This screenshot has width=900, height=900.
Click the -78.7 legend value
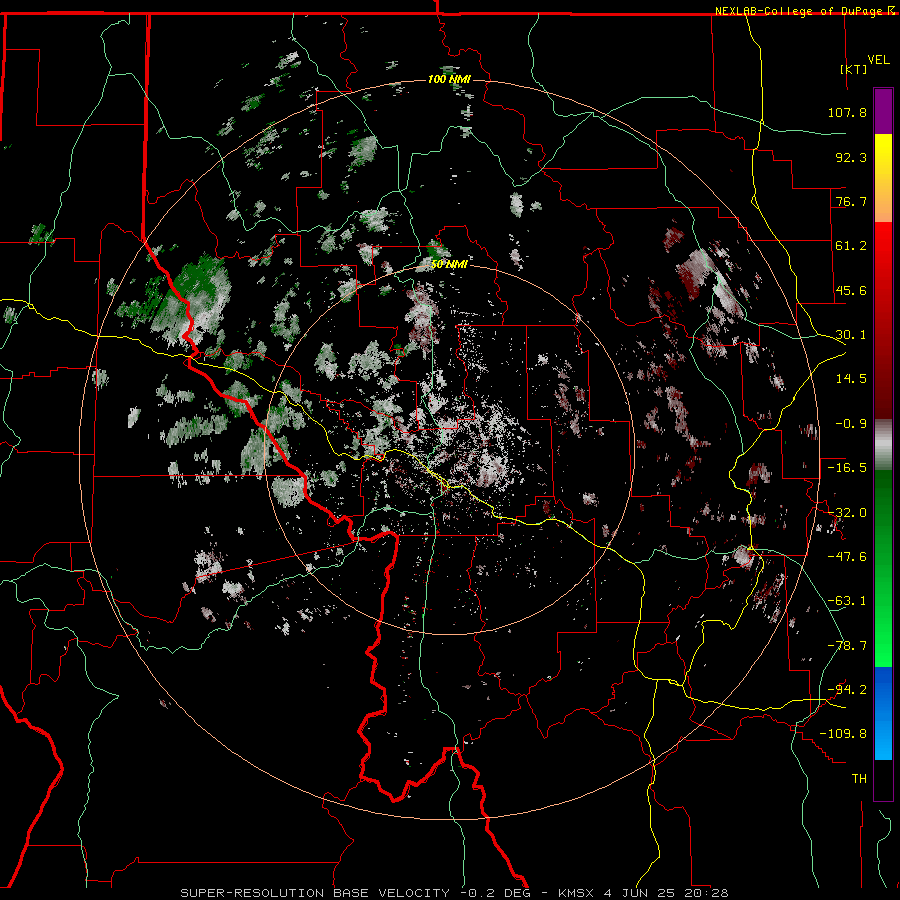[x=847, y=646]
